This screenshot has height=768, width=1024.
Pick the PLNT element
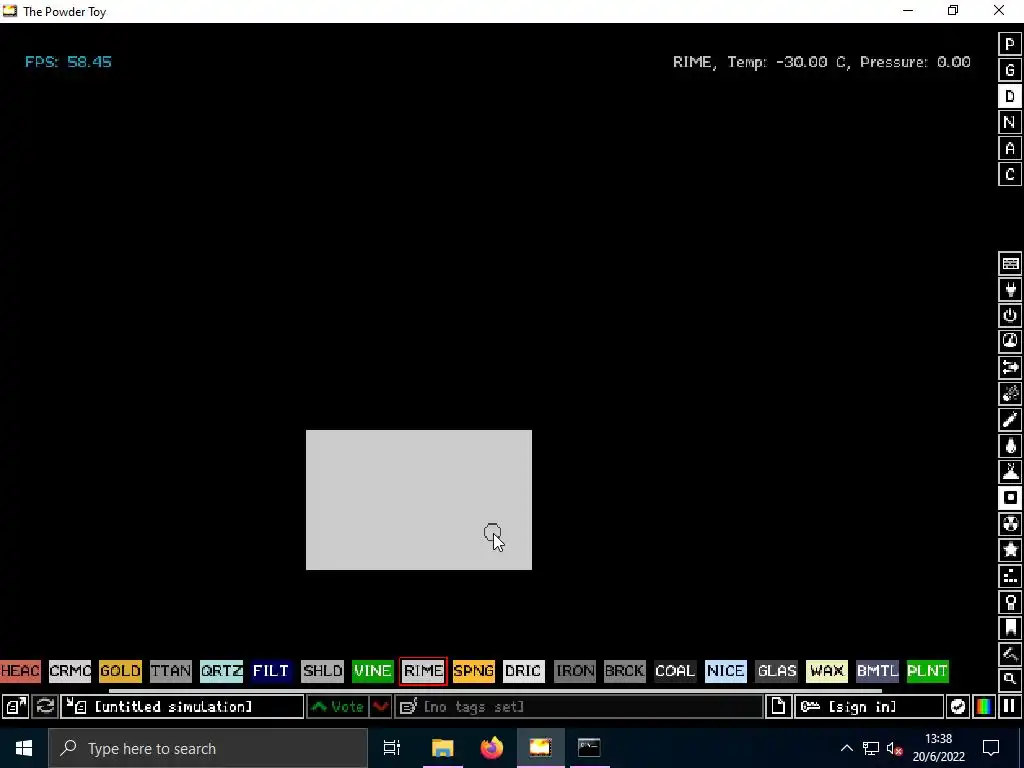(927, 671)
